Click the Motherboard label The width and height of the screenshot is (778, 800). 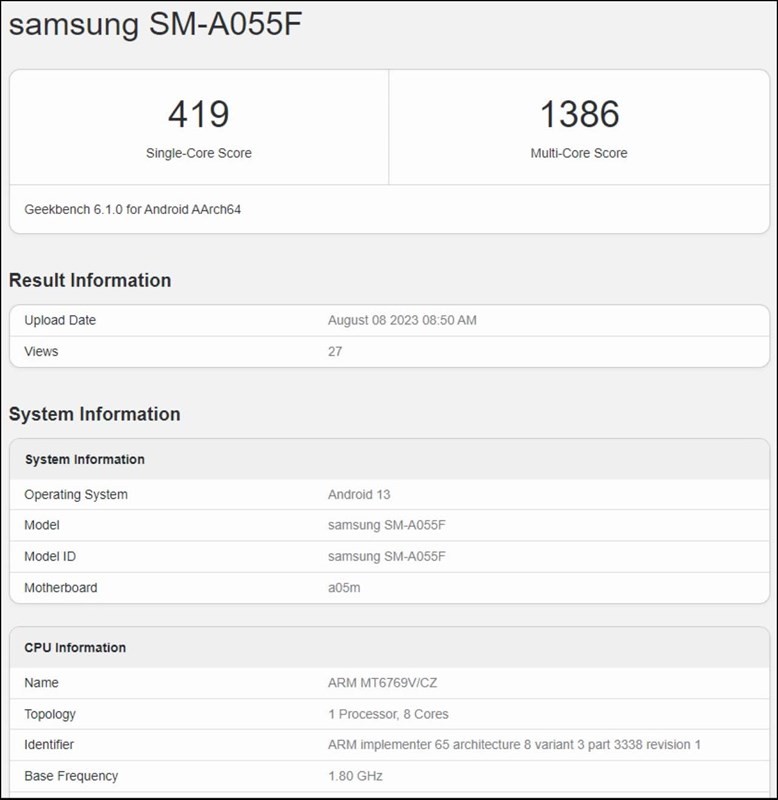[x=61, y=587]
